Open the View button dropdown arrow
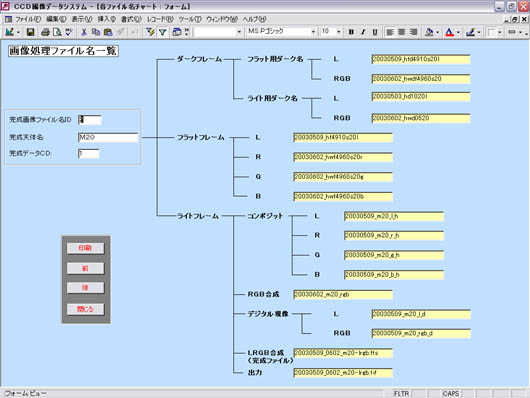 [19, 32]
